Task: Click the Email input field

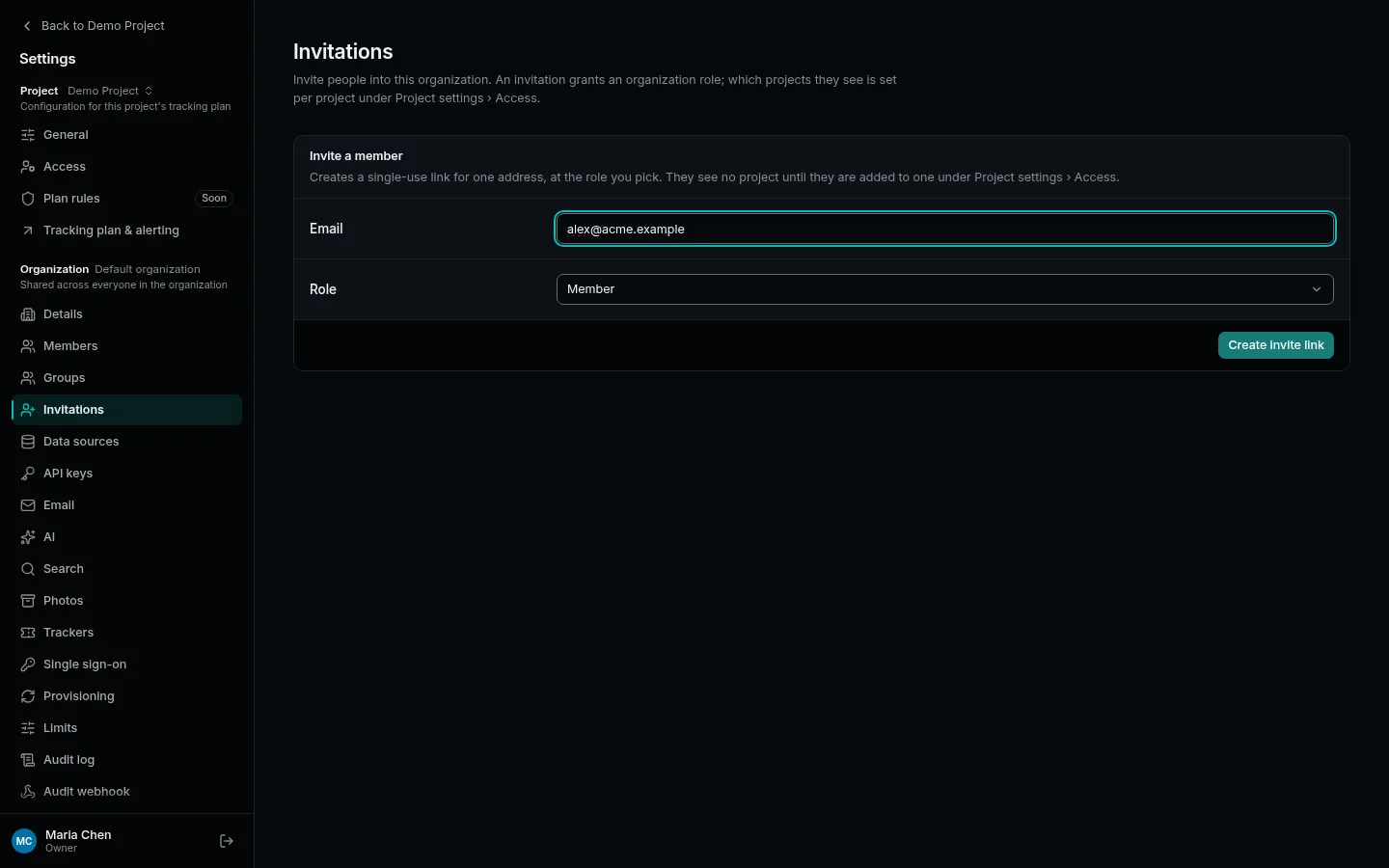Action: [944, 229]
